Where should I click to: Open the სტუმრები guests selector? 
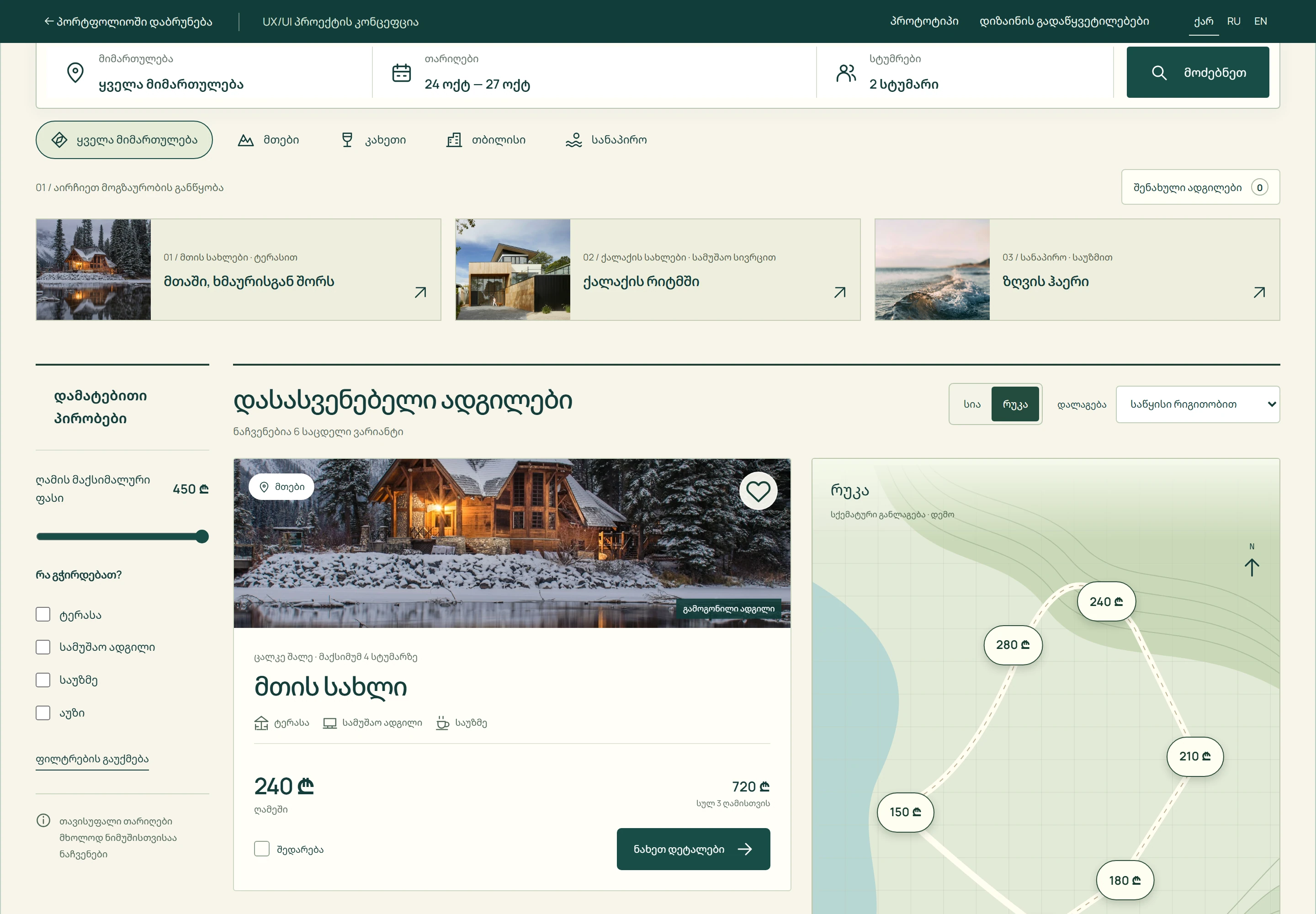pos(965,73)
